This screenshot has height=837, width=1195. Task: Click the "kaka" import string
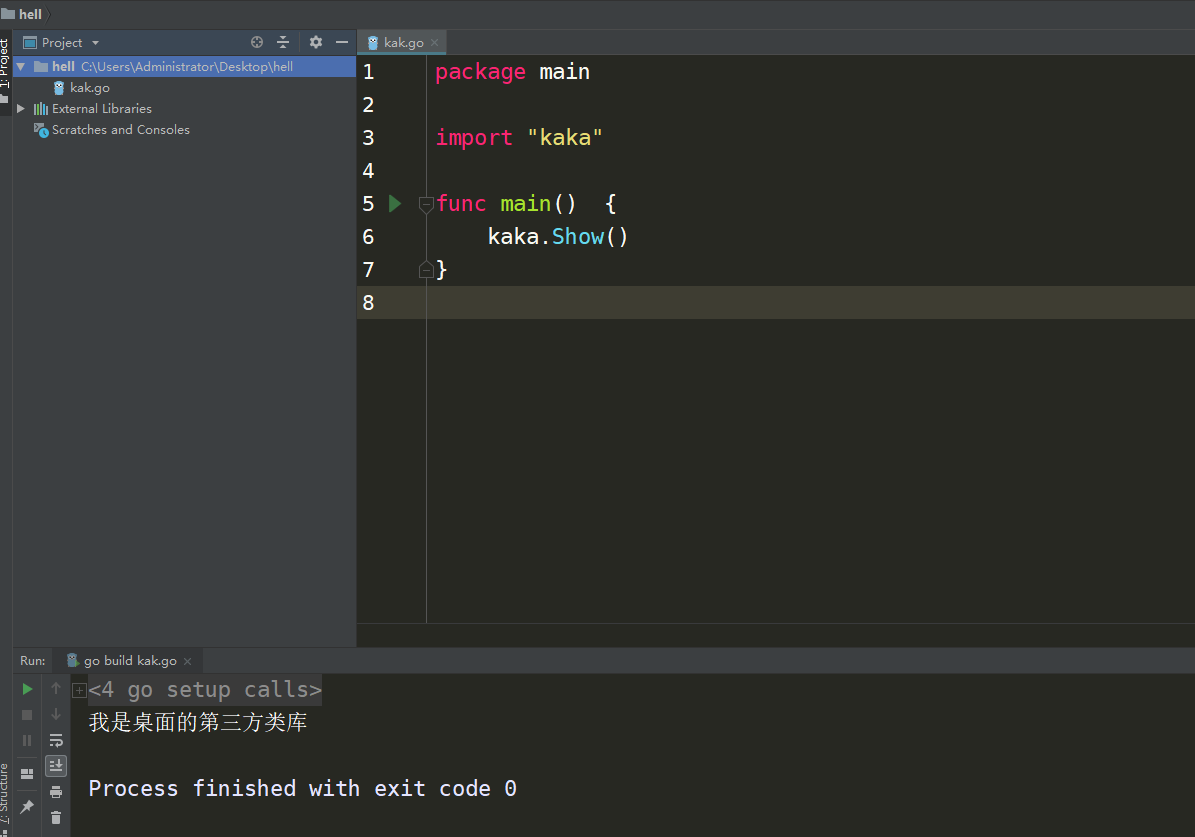pyautogui.click(x=565, y=138)
